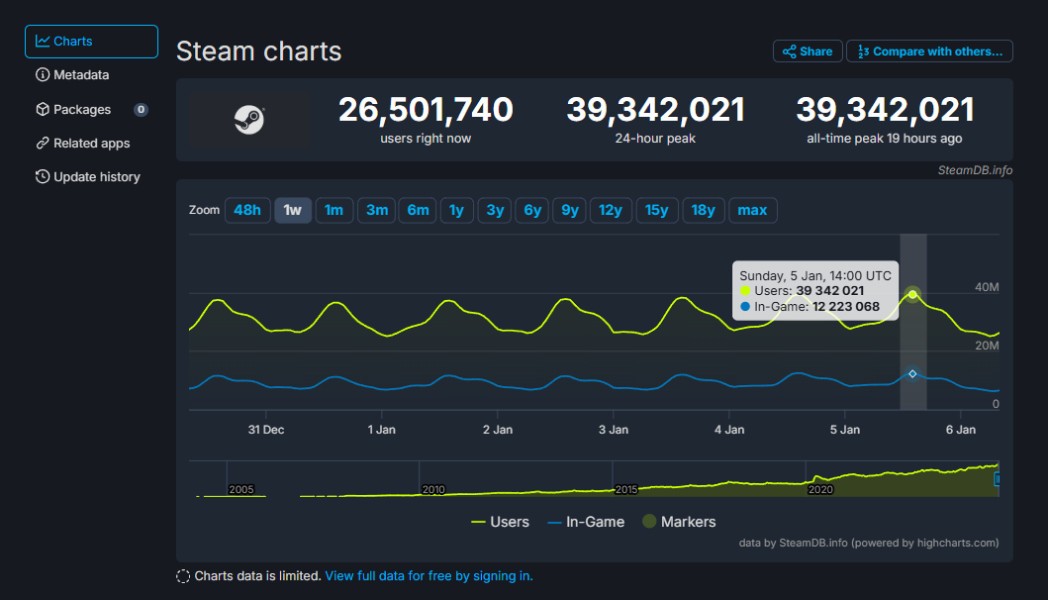The height and width of the screenshot is (600, 1048).
Task: Set chart zoom to 6y
Action: tap(532, 210)
